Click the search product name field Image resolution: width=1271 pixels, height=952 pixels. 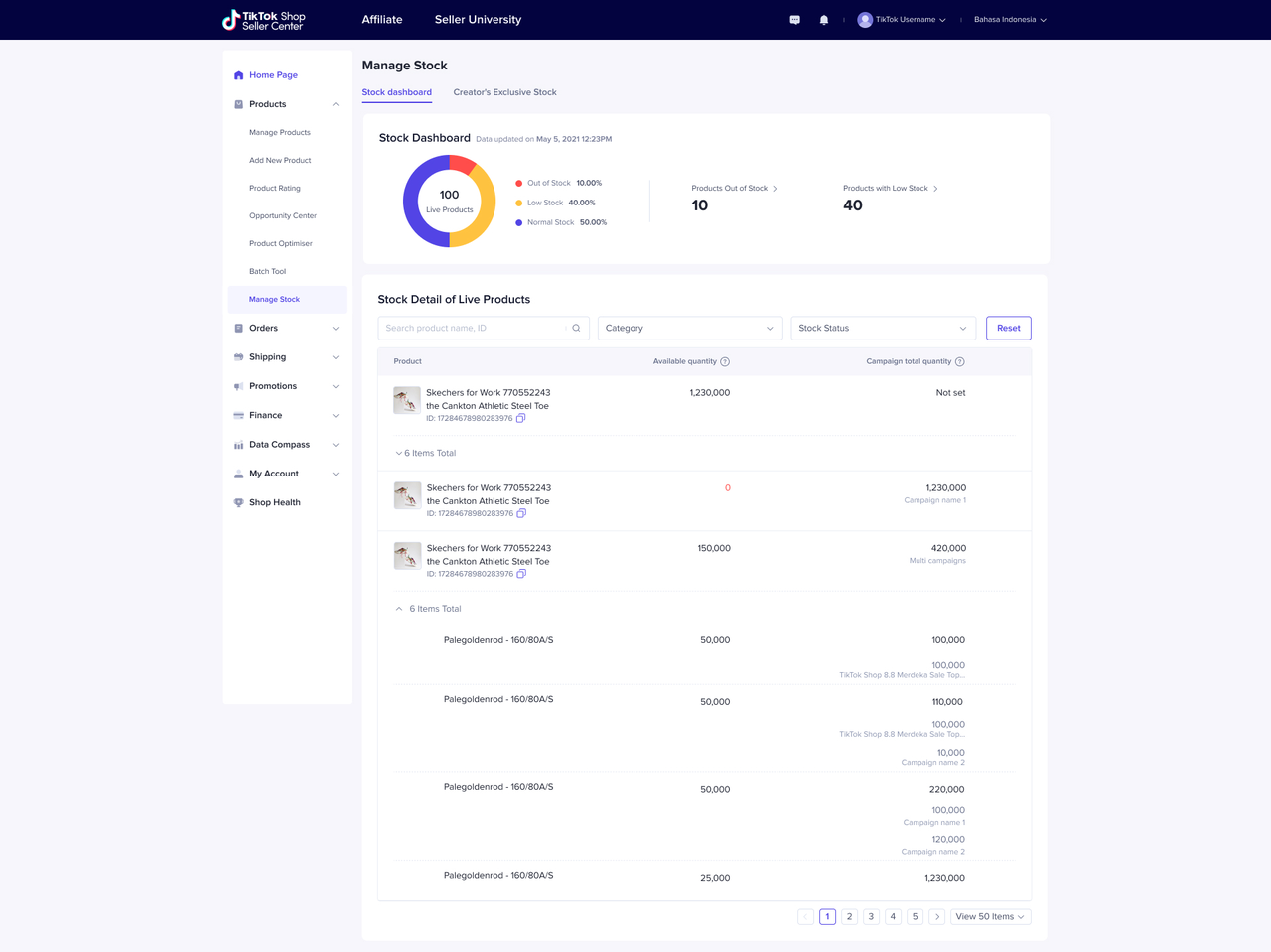(x=472, y=328)
